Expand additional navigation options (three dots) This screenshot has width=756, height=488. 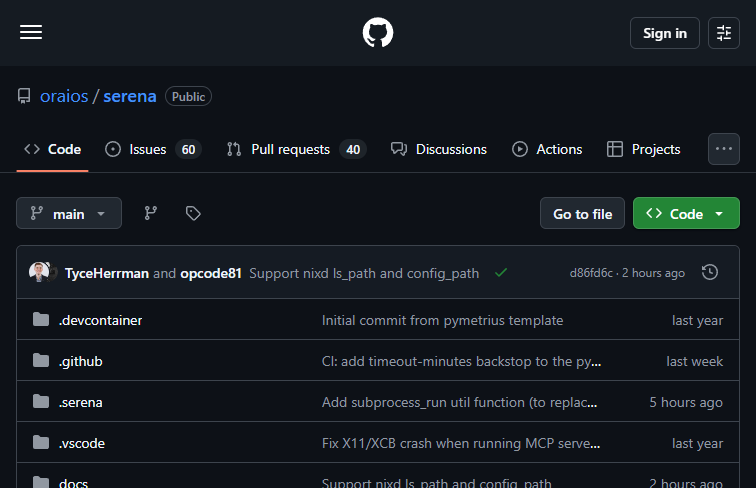(x=724, y=149)
